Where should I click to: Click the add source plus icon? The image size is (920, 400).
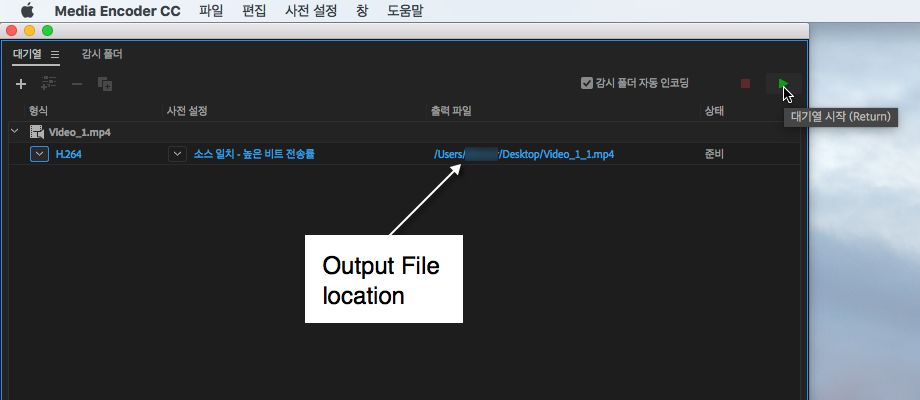(21, 84)
